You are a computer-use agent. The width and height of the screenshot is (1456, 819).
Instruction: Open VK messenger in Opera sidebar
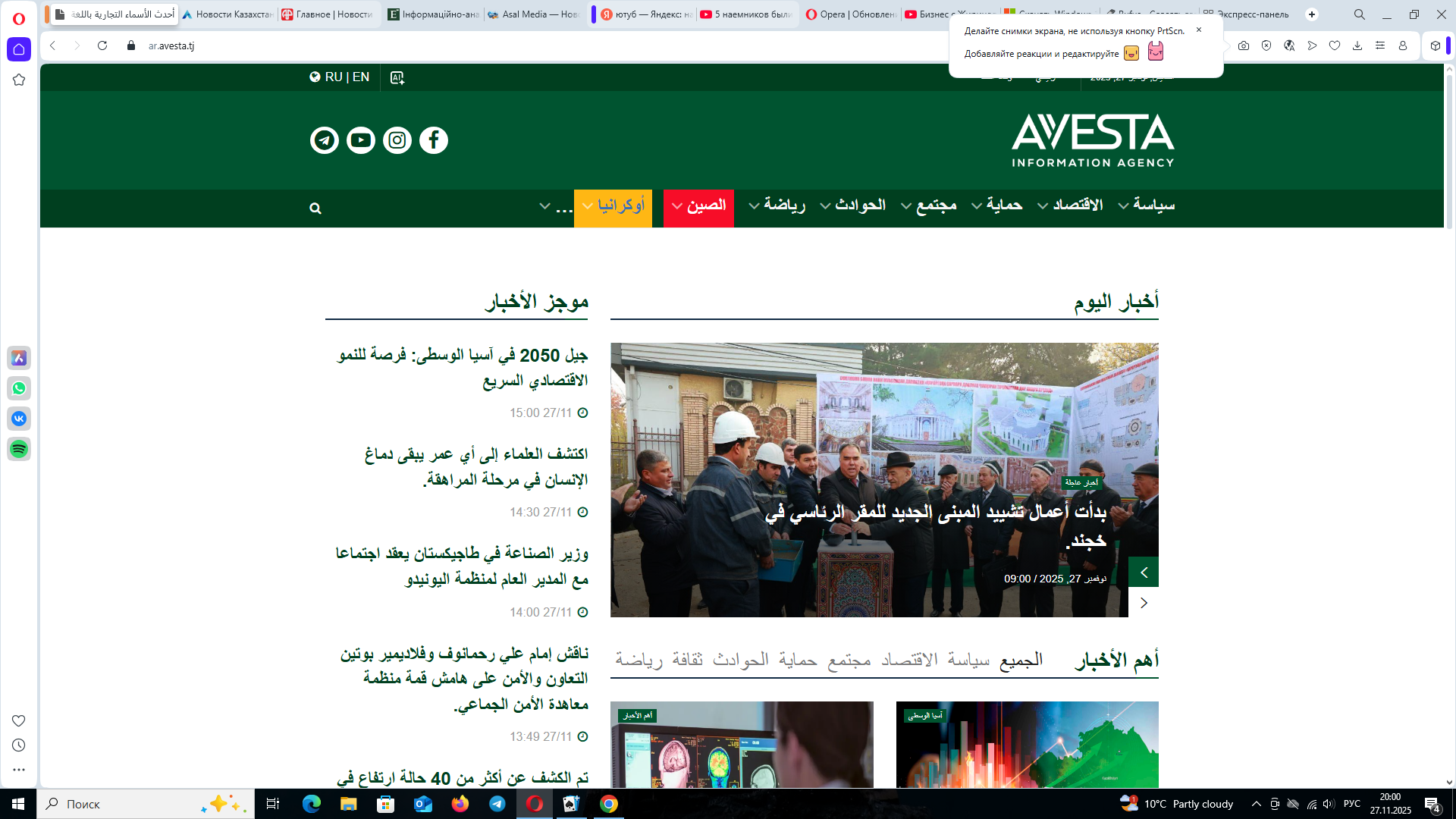click(x=19, y=419)
